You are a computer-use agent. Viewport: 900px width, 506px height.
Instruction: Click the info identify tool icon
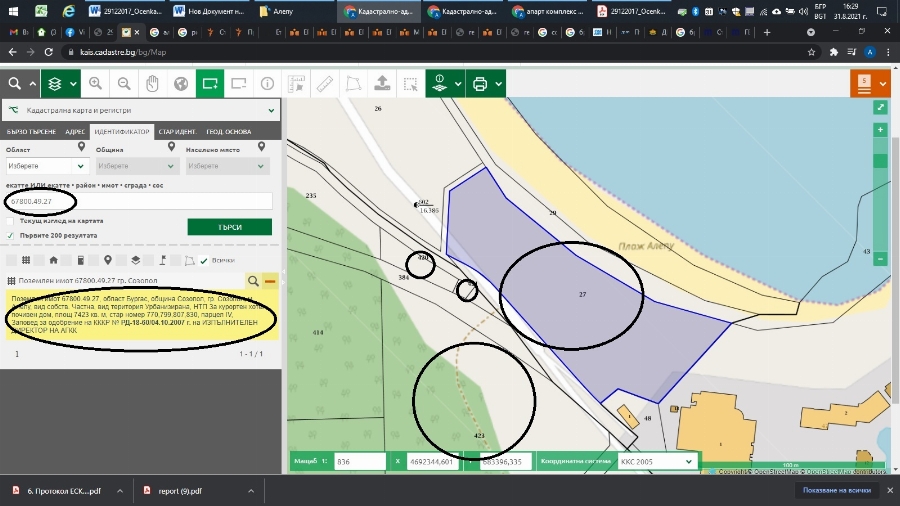tap(267, 84)
